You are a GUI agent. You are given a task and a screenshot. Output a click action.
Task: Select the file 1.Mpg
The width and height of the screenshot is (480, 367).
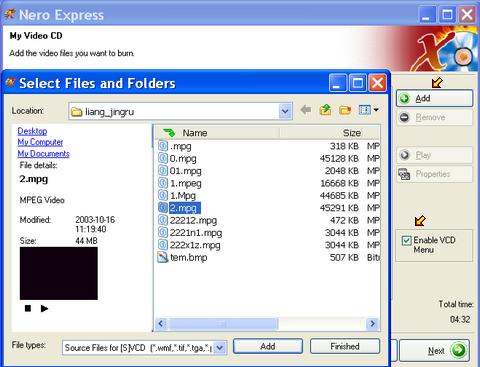[183, 195]
